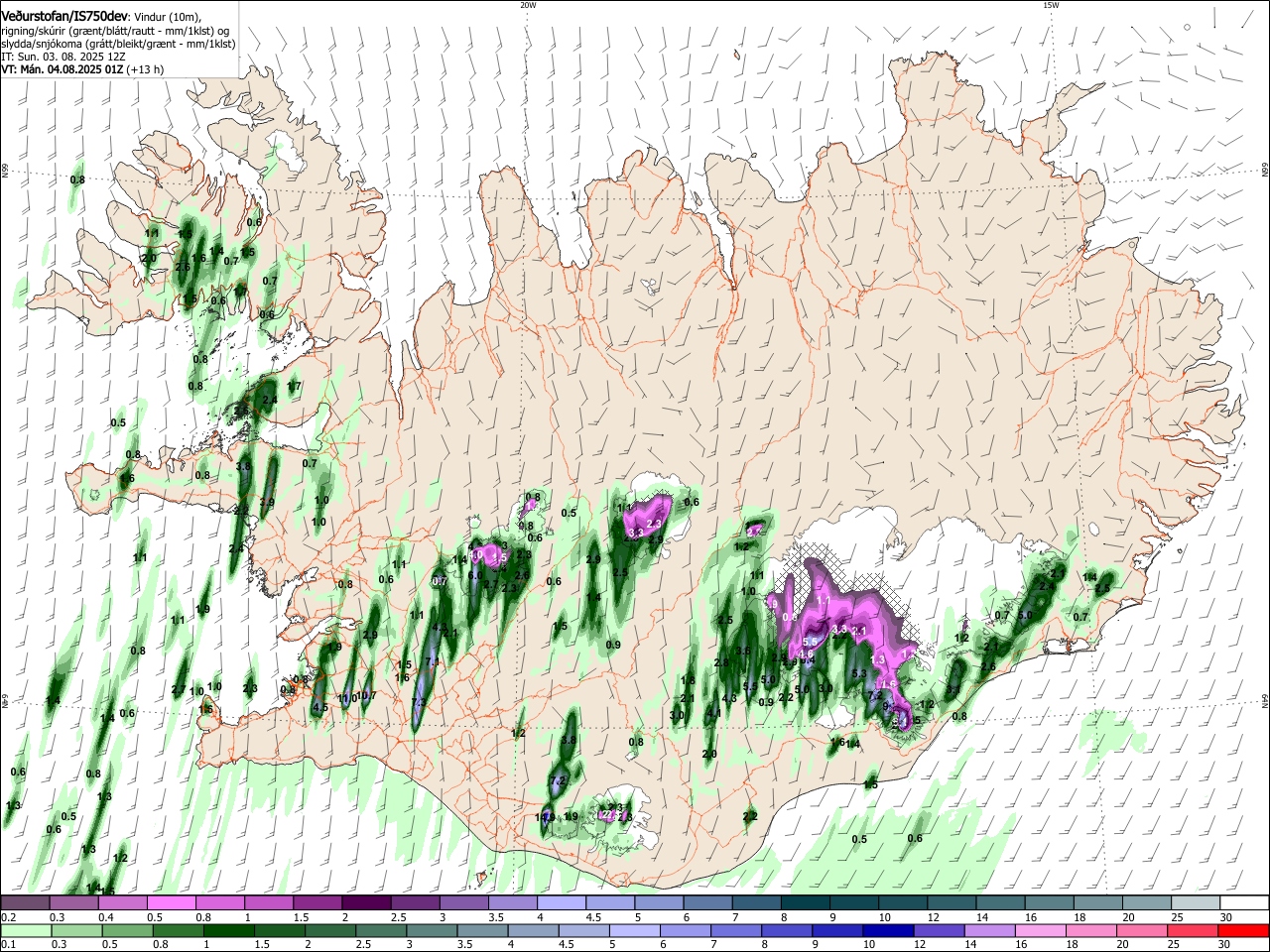
Task: Click the '7.3' precipitation value on the map
Action: click(419, 702)
